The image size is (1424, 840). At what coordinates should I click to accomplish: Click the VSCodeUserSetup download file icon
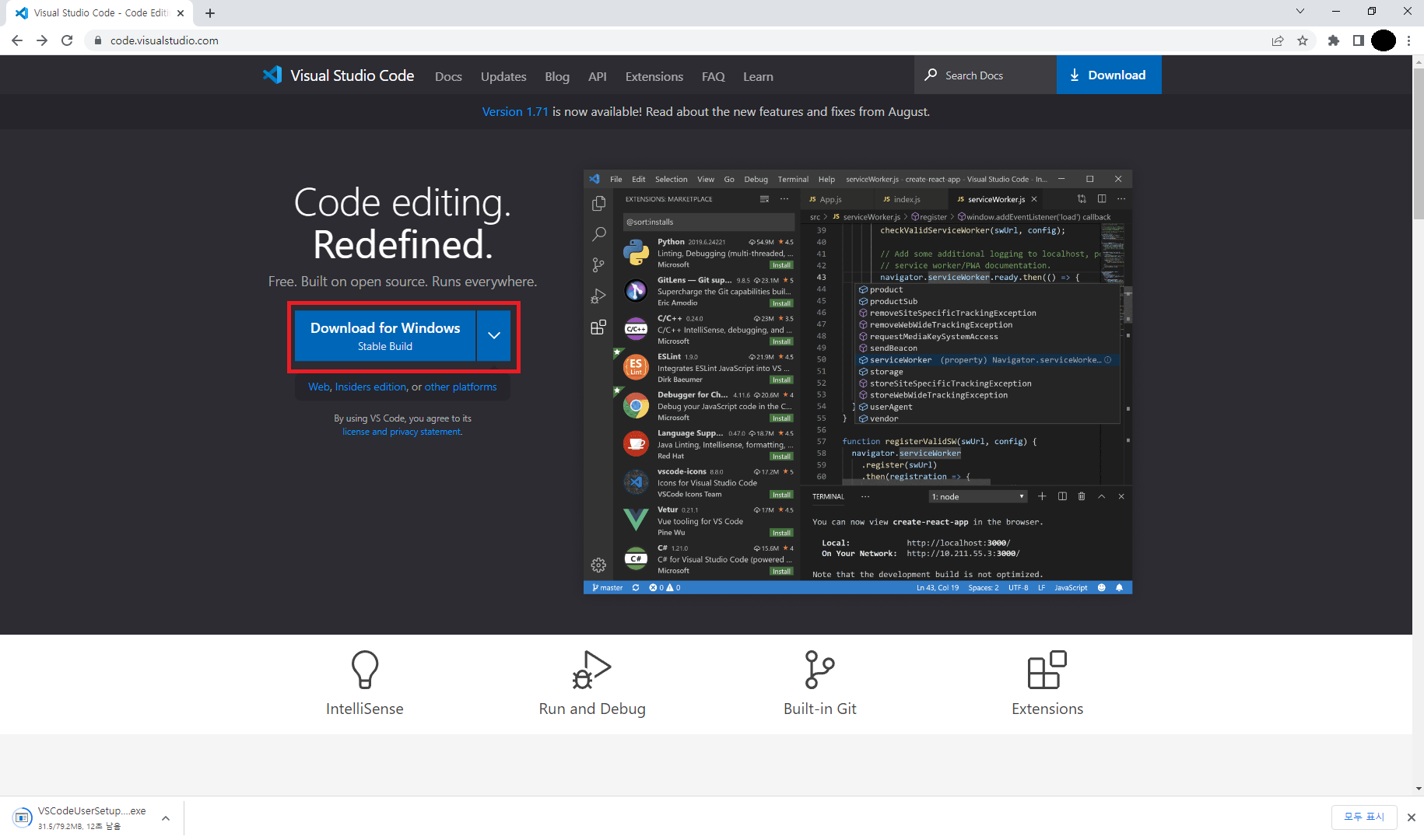23,817
